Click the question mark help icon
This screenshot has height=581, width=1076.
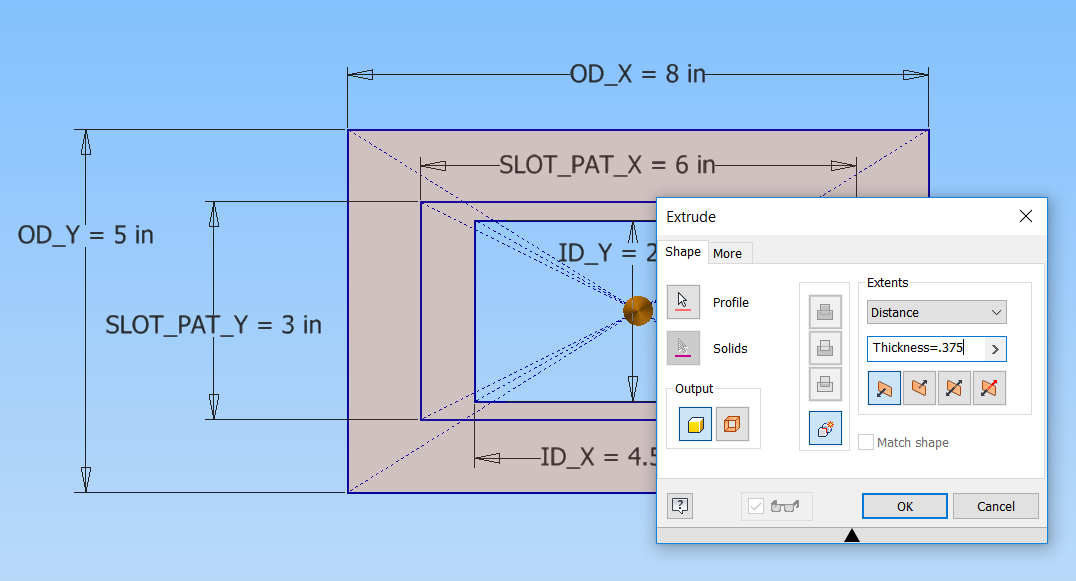(679, 506)
